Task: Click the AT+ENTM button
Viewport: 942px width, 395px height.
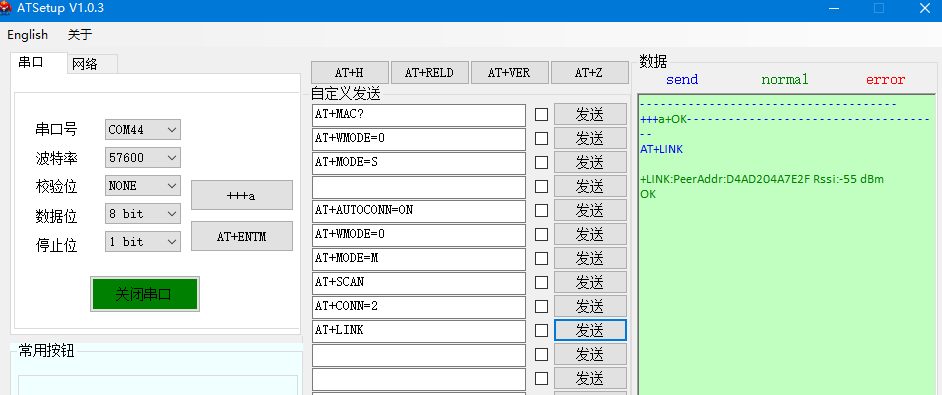Action: click(242, 236)
